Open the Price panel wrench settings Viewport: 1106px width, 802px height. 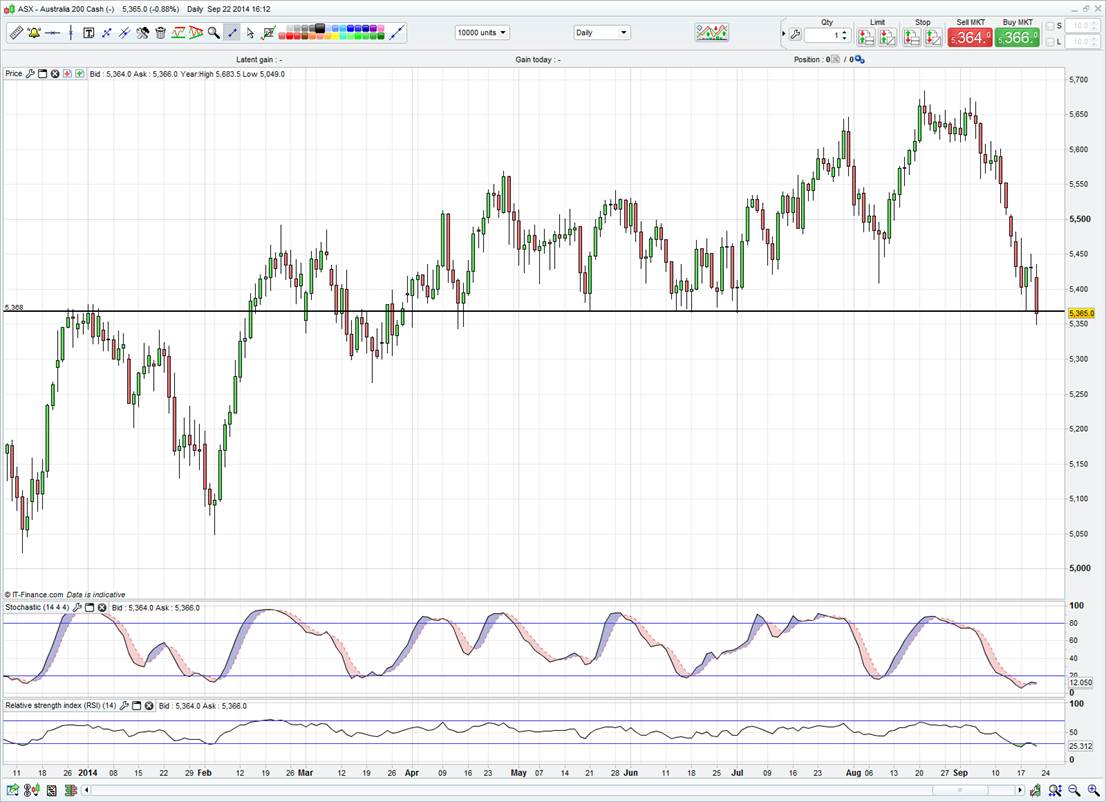(x=30, y=74)
